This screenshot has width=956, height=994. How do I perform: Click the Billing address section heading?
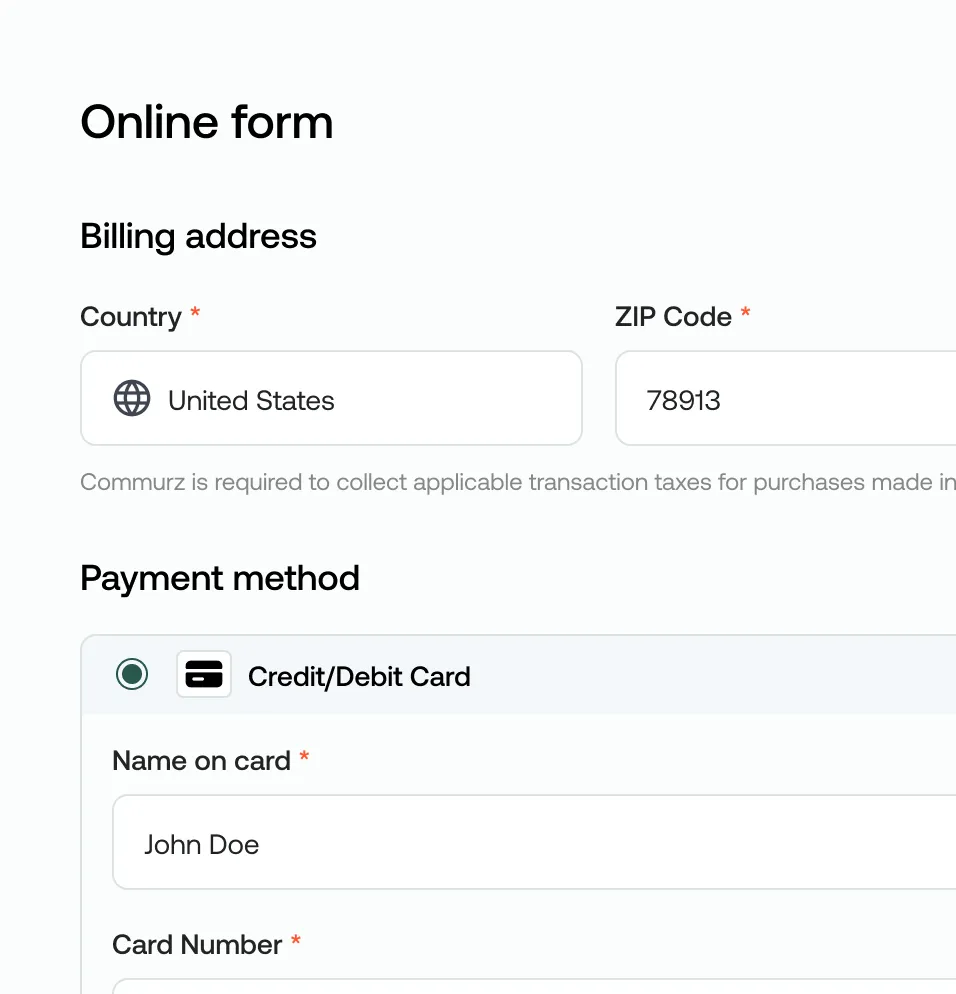tap(198, 237)
